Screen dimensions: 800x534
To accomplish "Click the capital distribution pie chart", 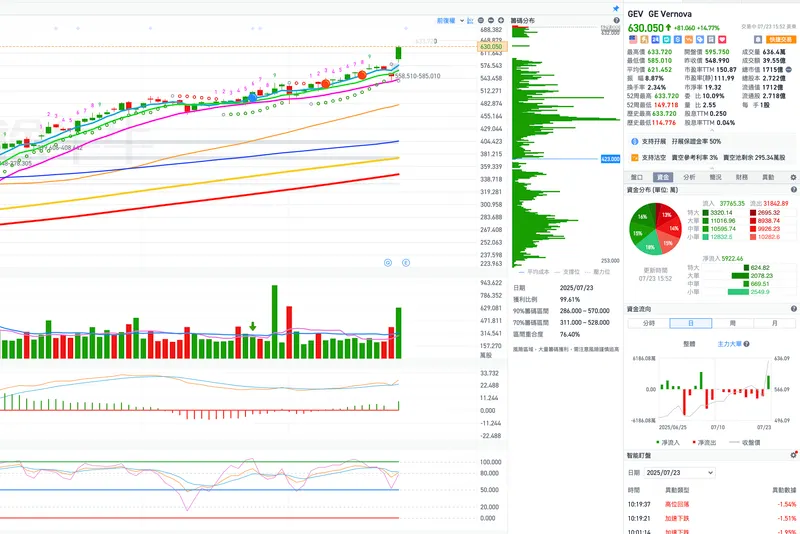I will click(655, 228).
